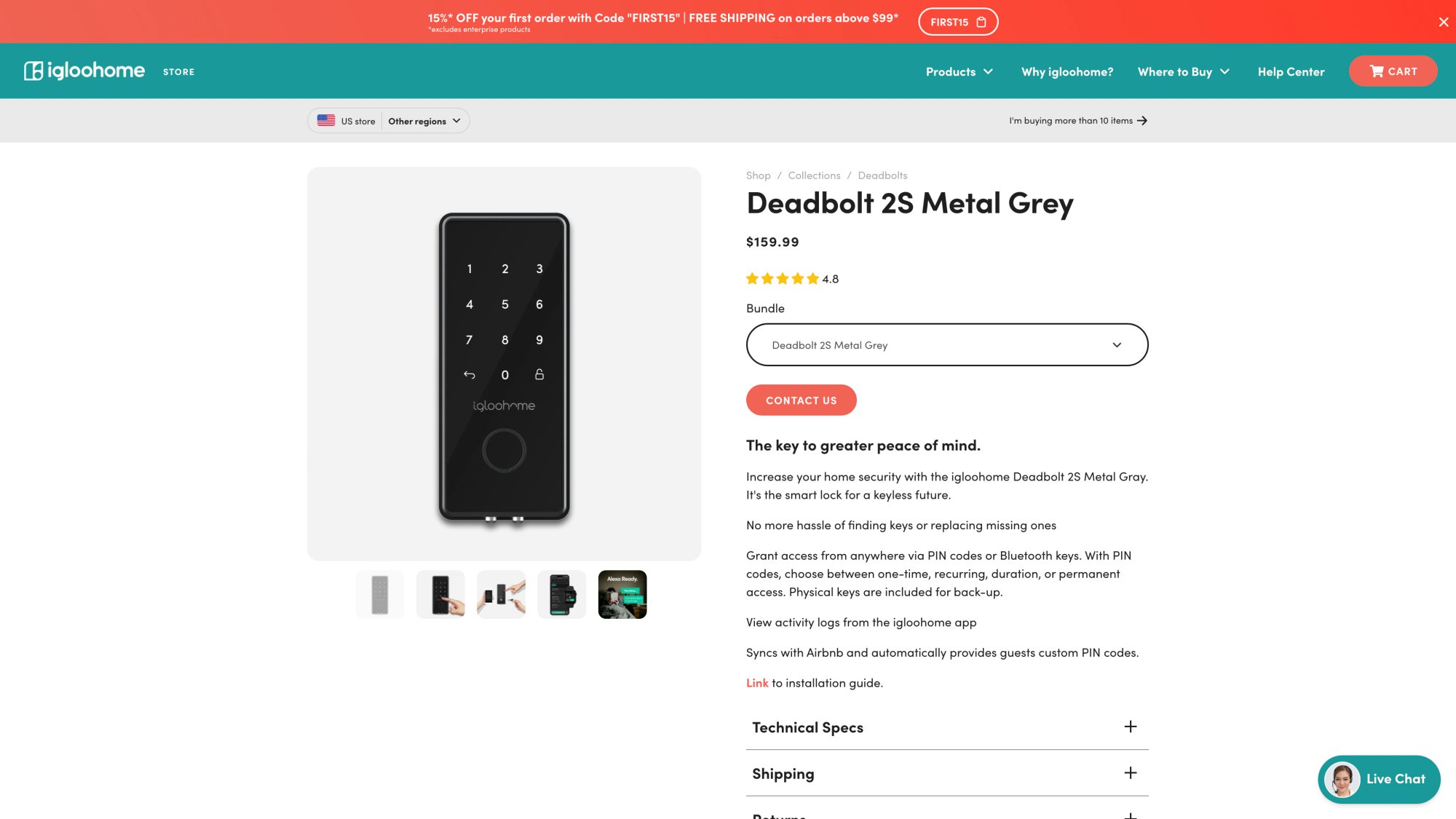Open the Bundle selection dropdown

(946, 344)
